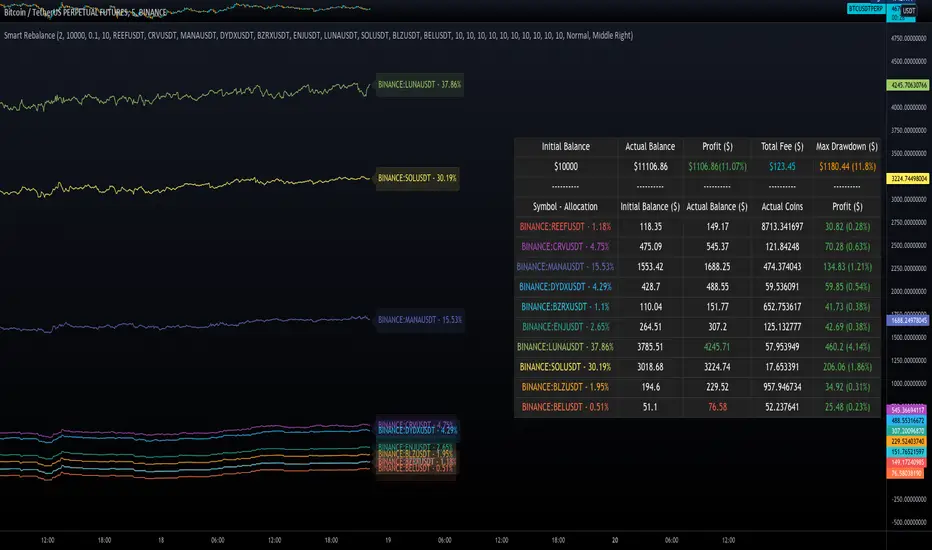Select the yellow 3224.74 price axis tag

point(909,177)
